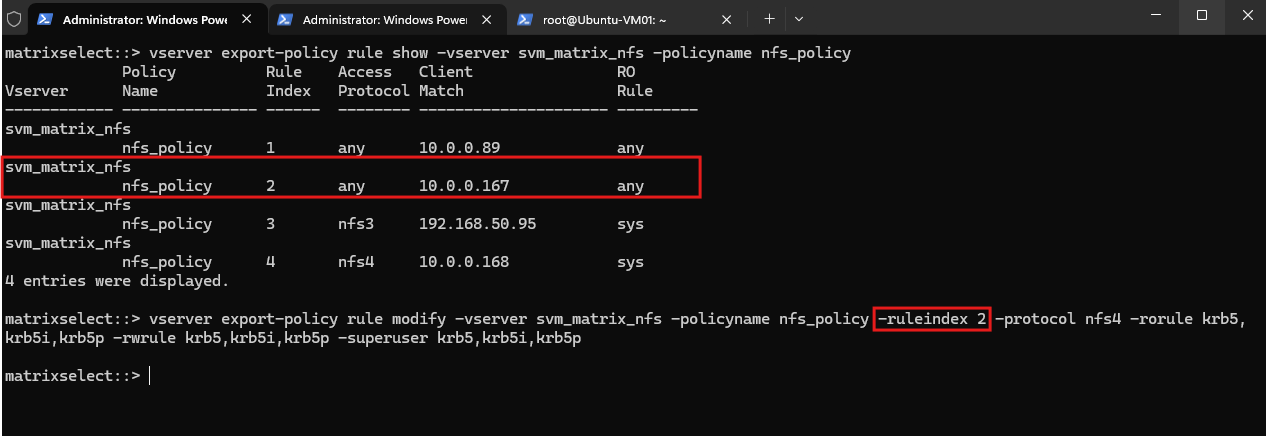
Task: Expand the new tab profile dropdown arrow
Action: tap(799, 19)
